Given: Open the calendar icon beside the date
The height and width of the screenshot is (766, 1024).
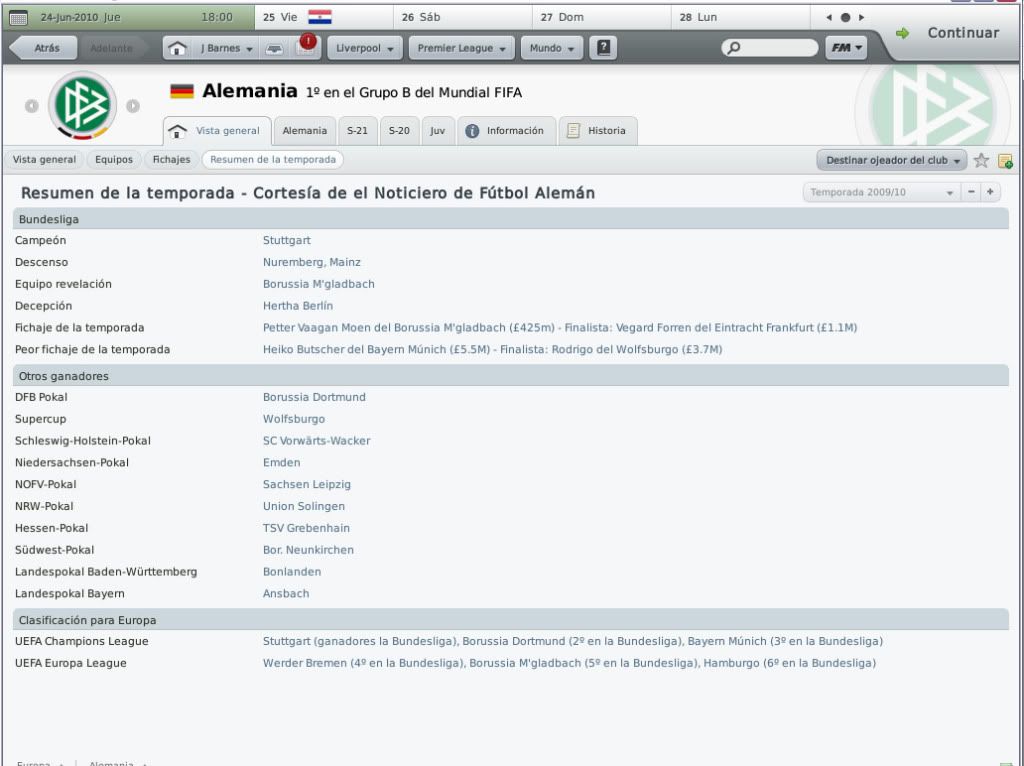Looking at the screenshot, I should [x=18, y=18].
